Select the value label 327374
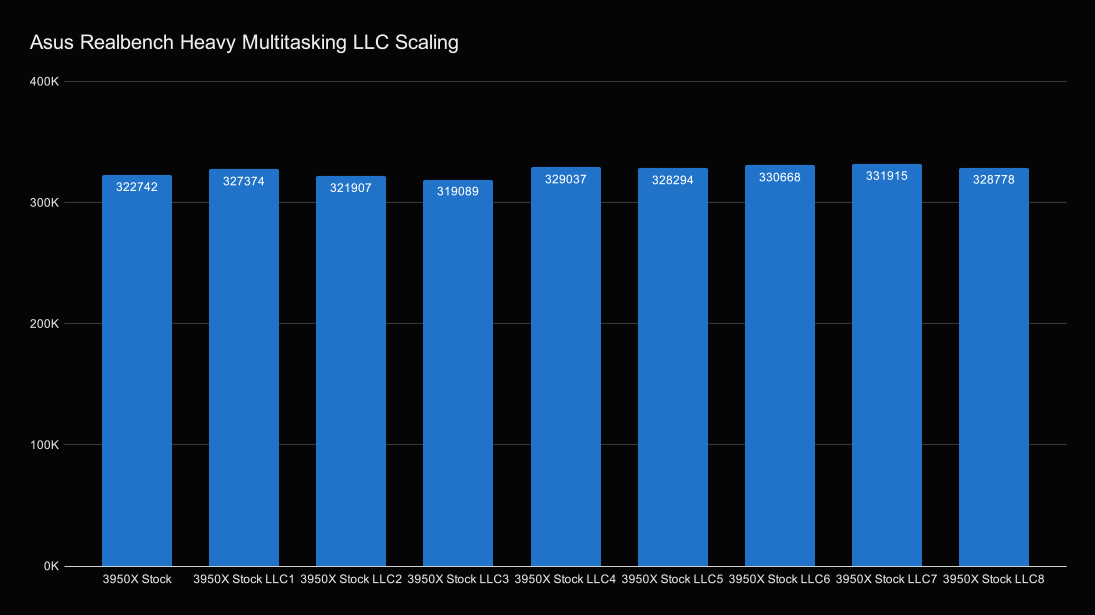Screen dimensions: 1095x615 click(x=244, y=181)
